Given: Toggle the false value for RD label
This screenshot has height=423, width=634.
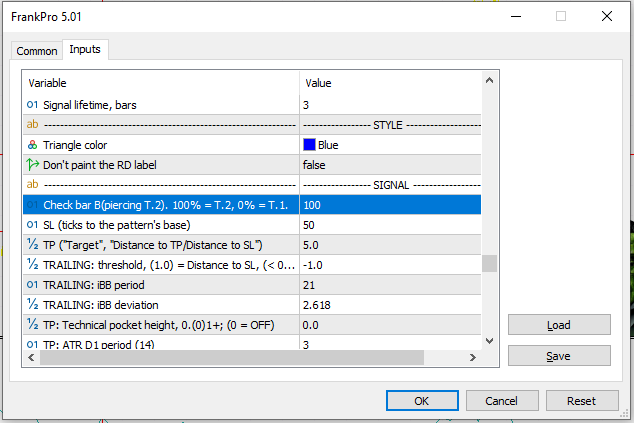Looking at the screenshot, I should click(390, 165).
